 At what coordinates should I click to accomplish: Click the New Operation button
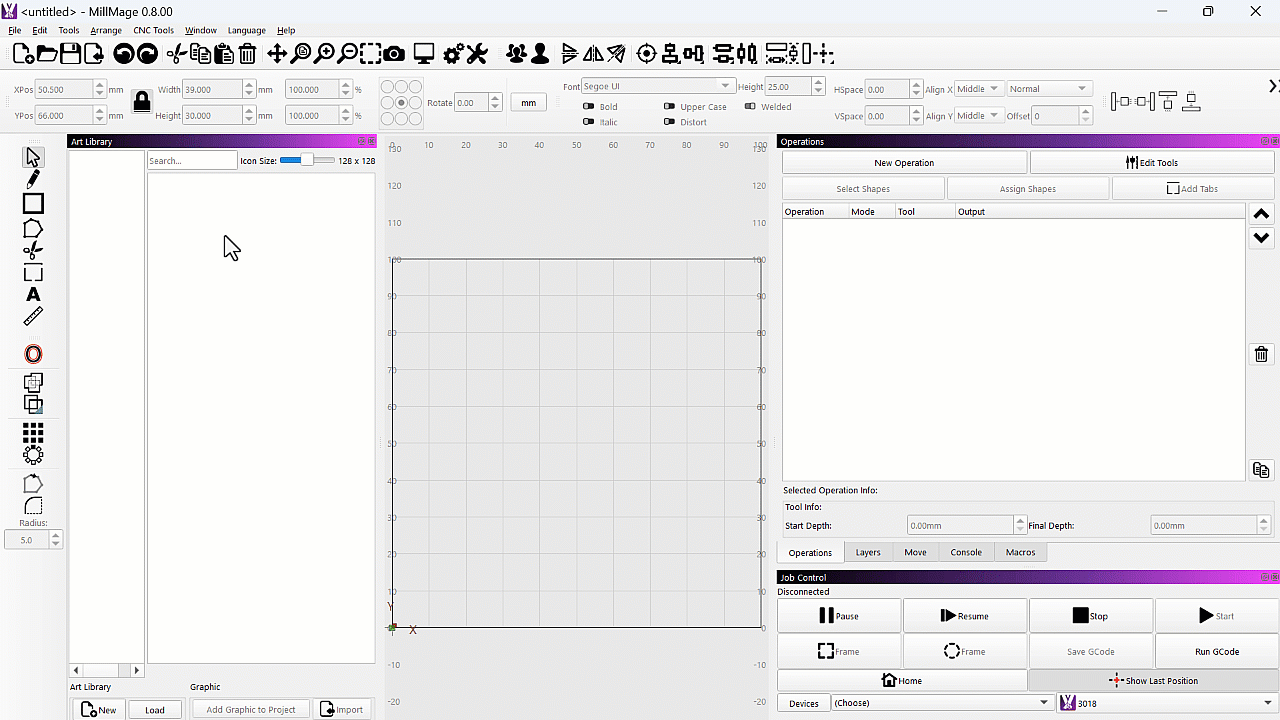[x=903, y=162]
